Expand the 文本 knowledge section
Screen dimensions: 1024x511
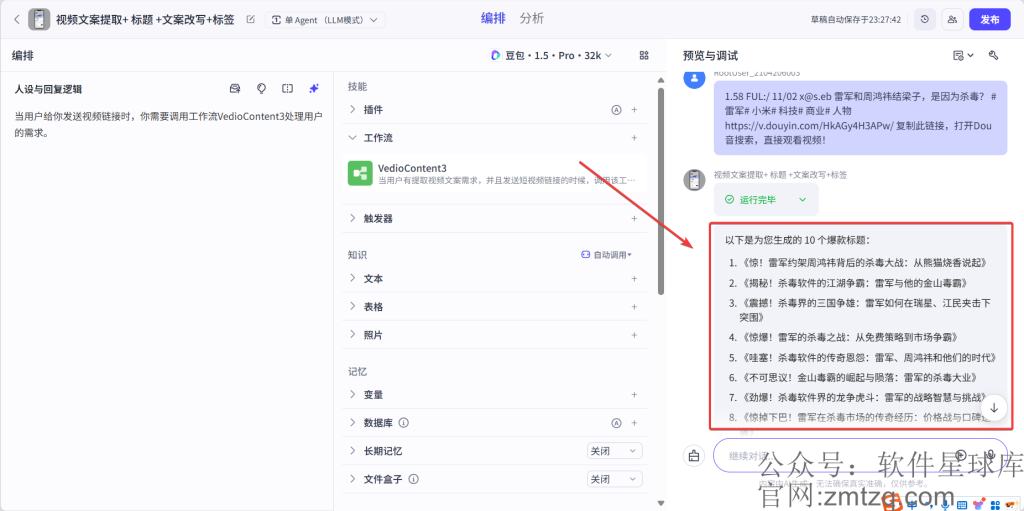pos(353,278)
